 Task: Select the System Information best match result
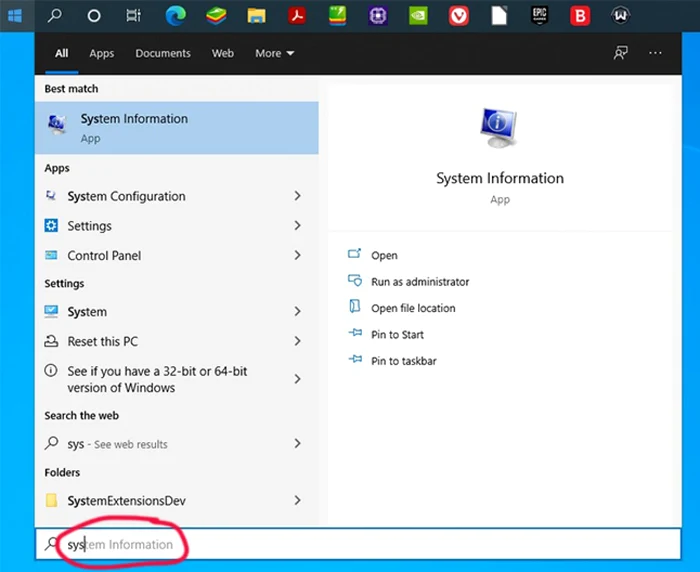coord(177,128)
